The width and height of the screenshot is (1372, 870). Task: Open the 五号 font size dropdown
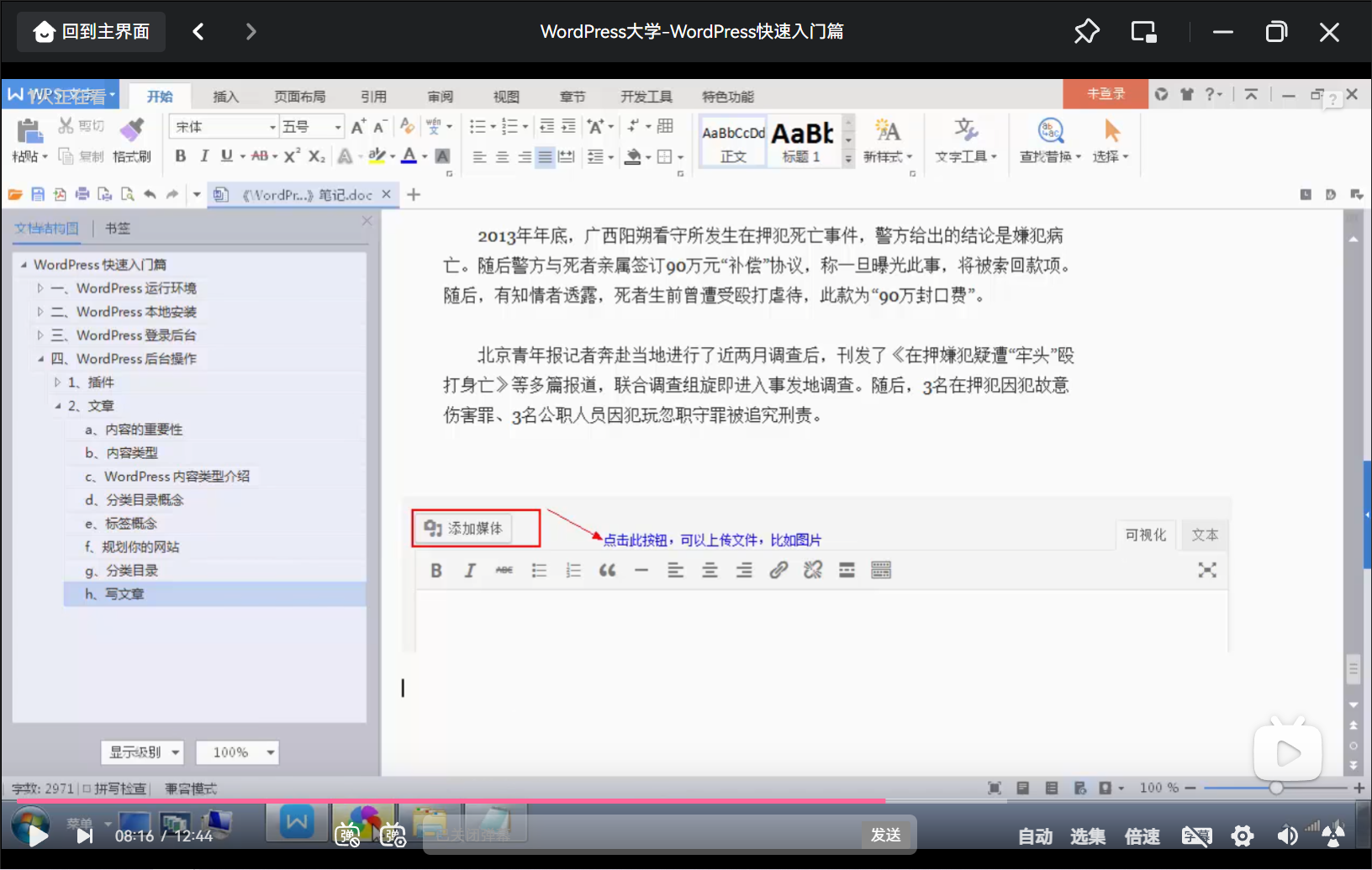point(338,127)
